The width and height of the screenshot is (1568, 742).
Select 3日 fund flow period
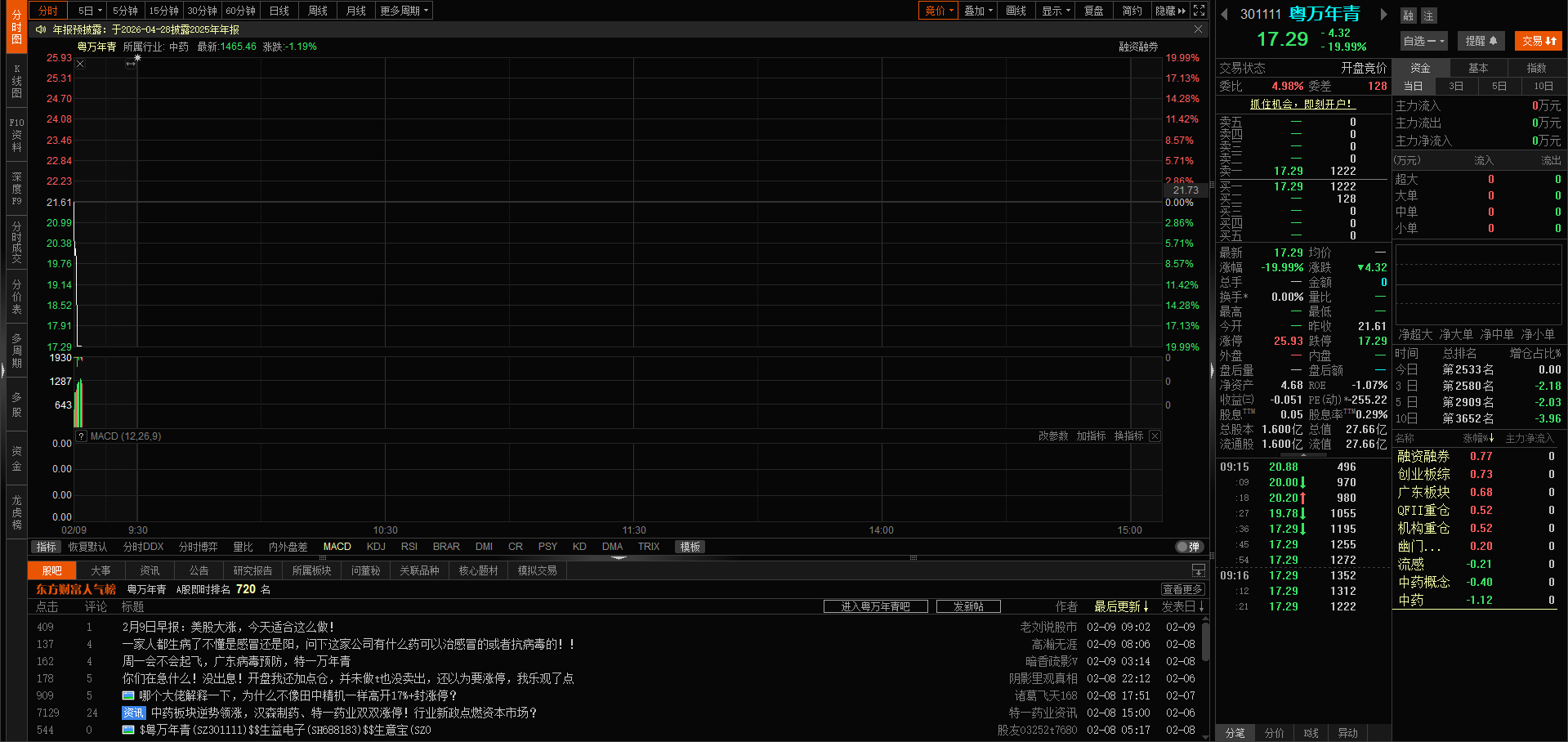point(1456,86)
